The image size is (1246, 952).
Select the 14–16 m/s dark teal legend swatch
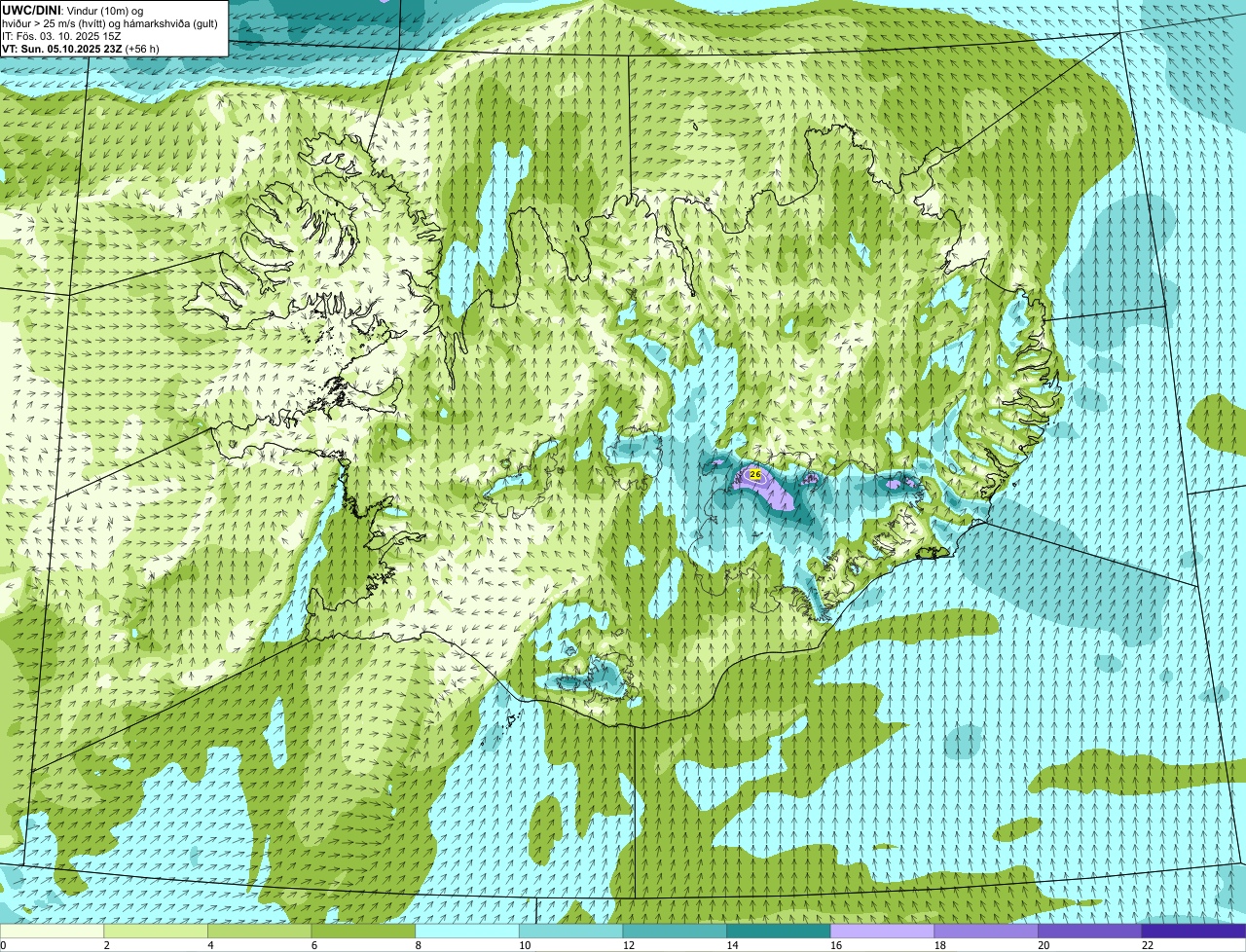coord(778,931)
